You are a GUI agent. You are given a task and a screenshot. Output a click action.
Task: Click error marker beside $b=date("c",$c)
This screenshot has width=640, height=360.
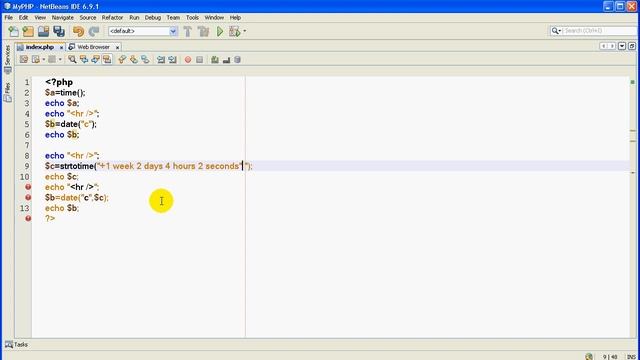[28, 198]
